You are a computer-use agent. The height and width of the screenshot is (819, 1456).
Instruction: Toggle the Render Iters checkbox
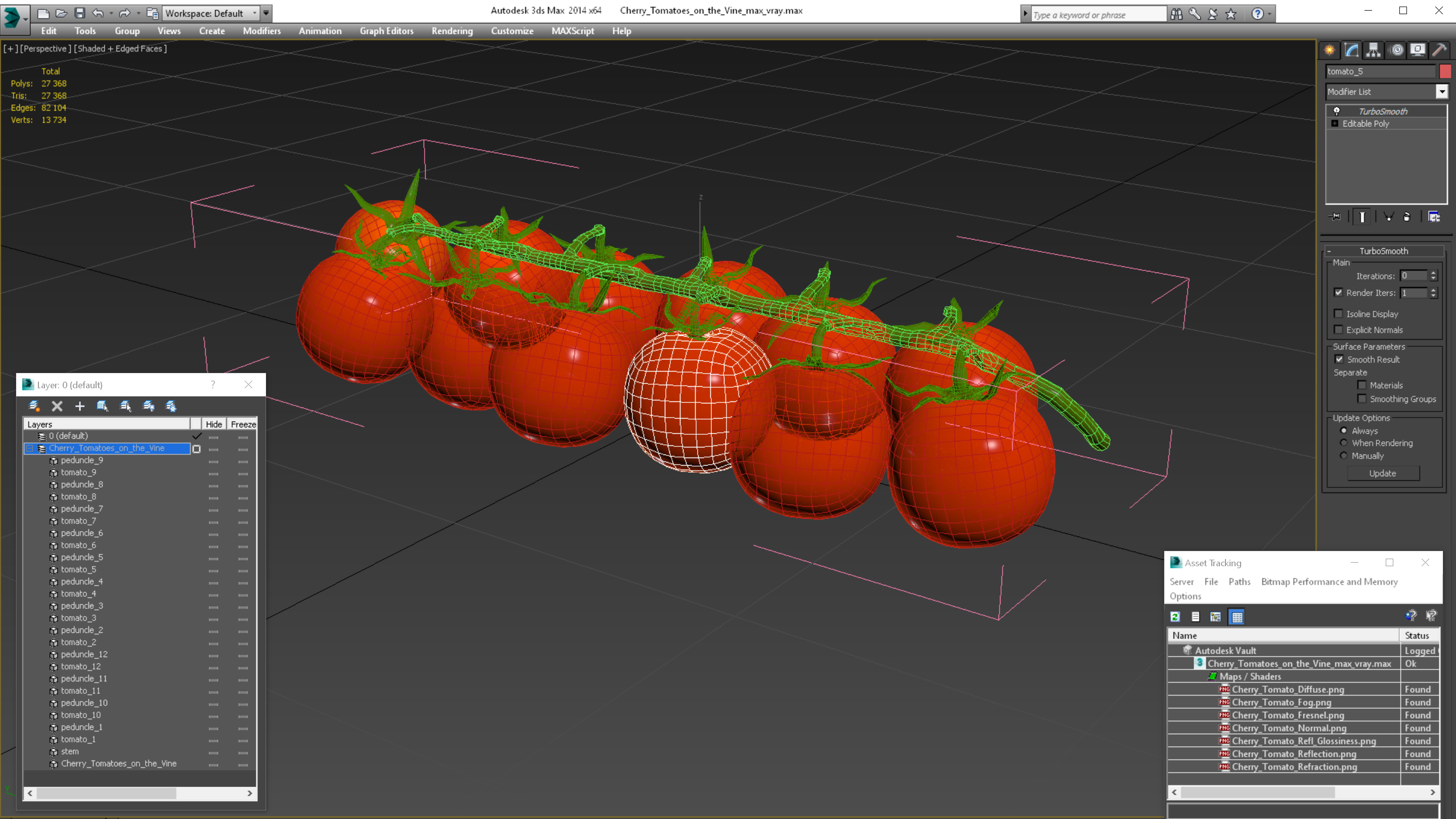click(1338, 292)
